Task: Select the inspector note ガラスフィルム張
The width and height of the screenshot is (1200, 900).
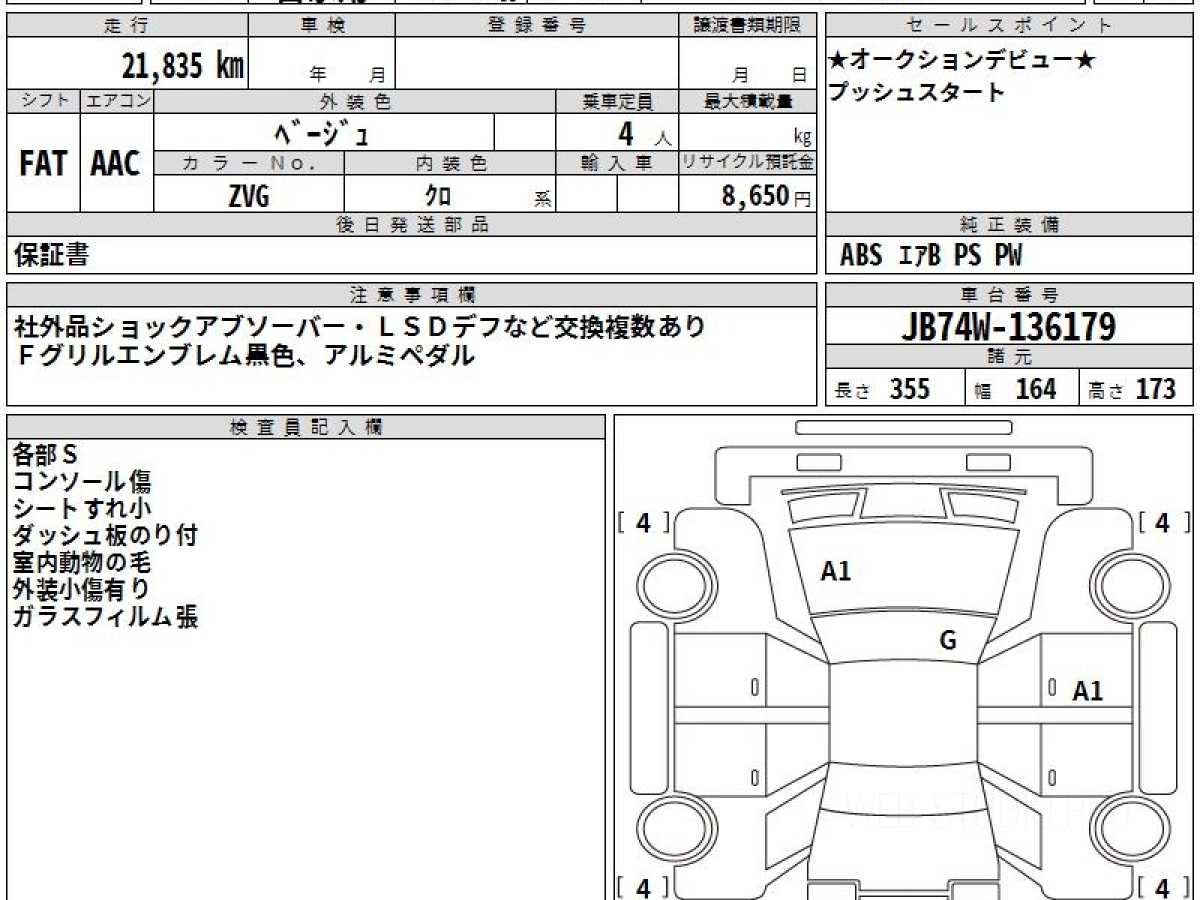Action: (x=105, y=617)
